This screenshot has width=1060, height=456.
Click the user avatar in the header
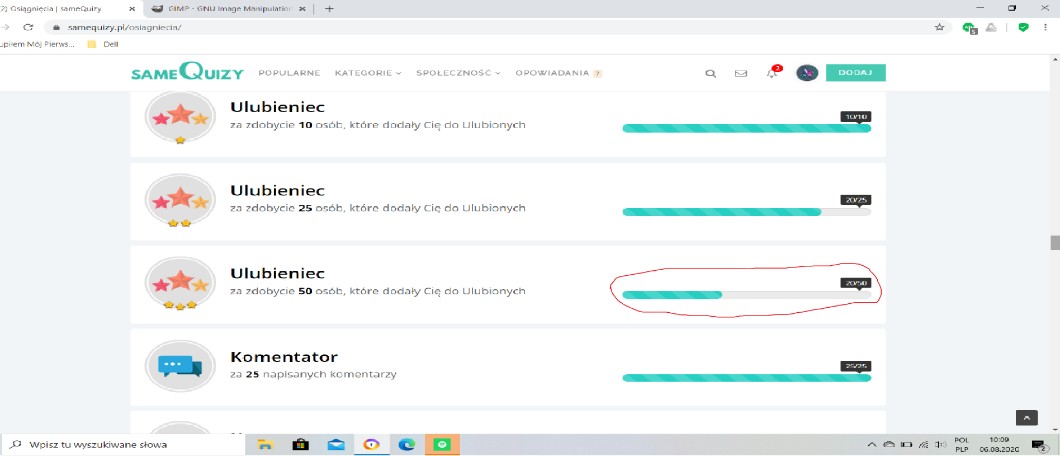click(807, 73)
